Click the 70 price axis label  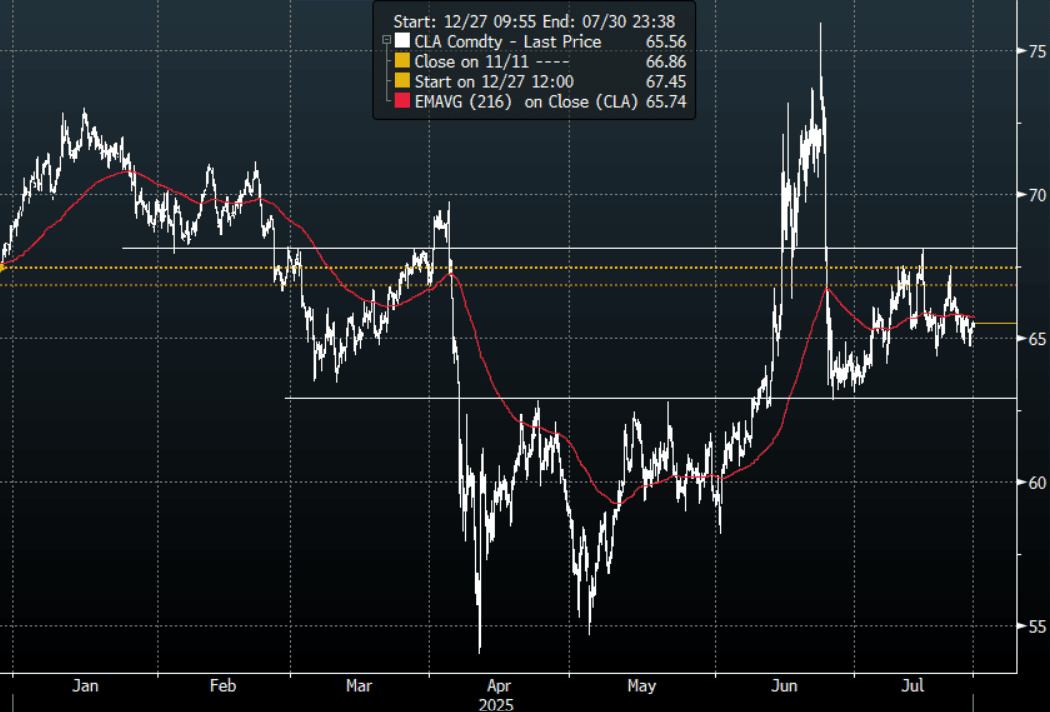1037,195
